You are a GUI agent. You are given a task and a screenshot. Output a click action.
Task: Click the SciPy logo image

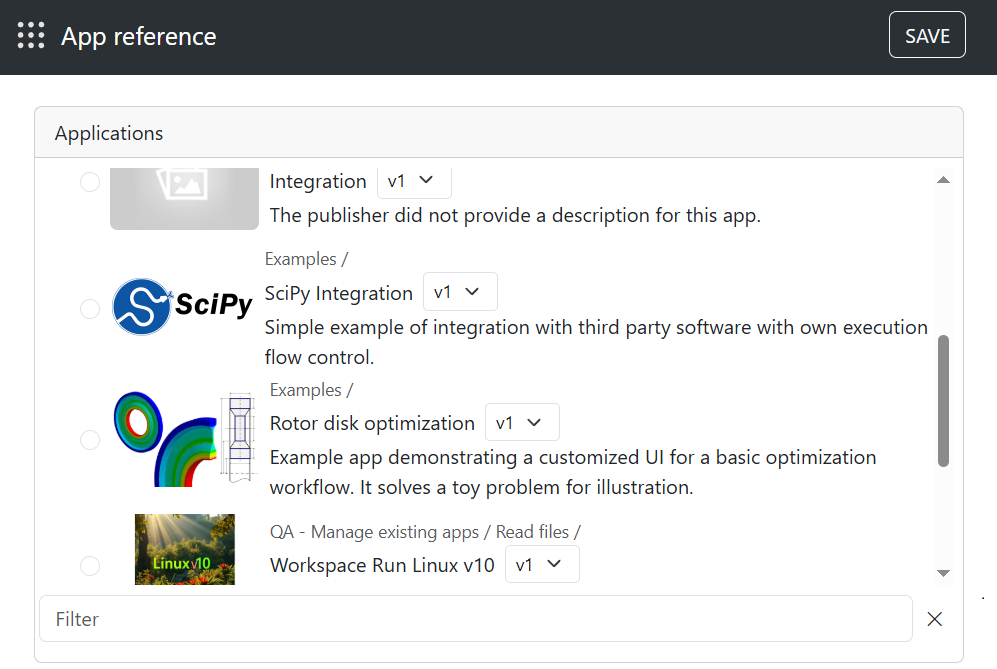183,305
